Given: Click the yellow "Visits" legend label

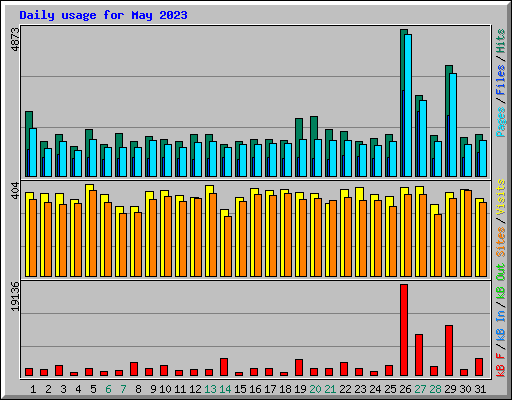Looking at the screenshot, I should 501,198.
